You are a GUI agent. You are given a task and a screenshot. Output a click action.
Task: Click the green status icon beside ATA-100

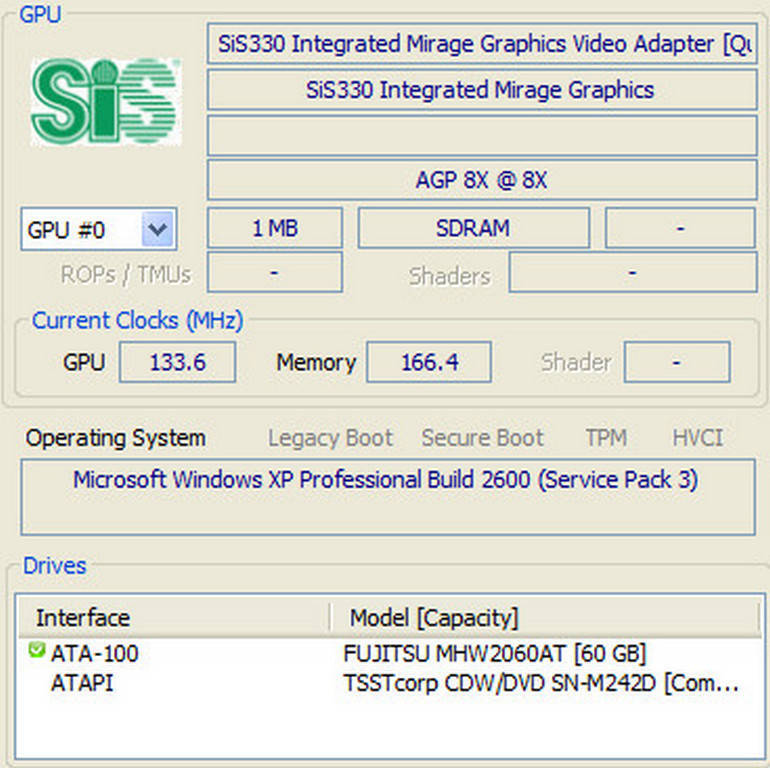37,651
